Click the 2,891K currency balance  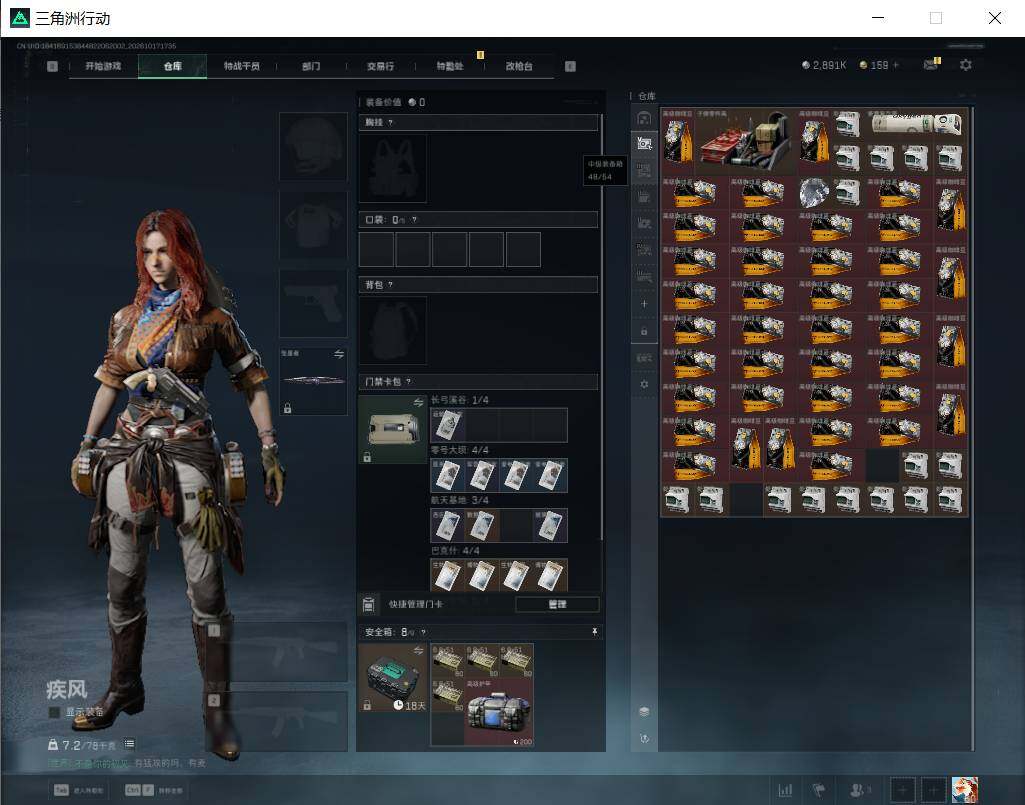pos(824,65)
